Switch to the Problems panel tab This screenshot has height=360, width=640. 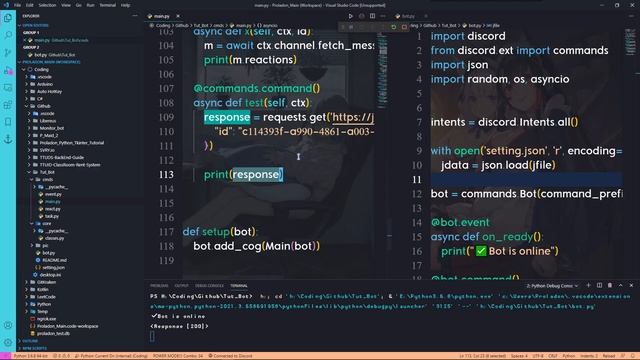(159, 286)
